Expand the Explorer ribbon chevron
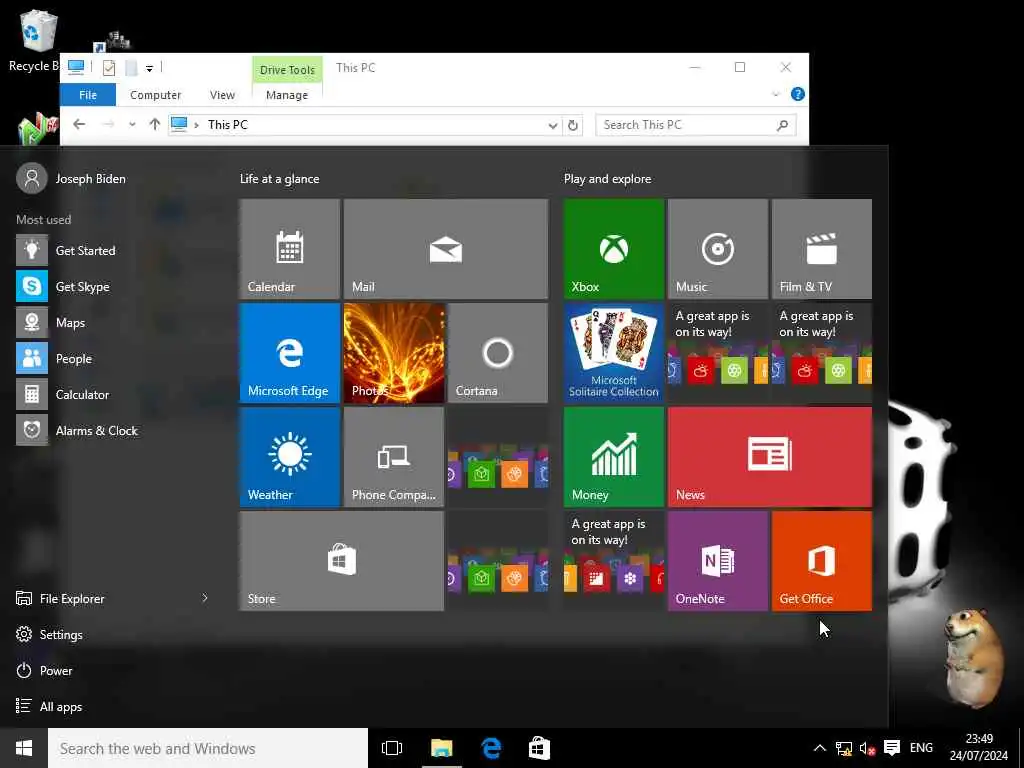The image size is (1024, 768). point(776,94)
